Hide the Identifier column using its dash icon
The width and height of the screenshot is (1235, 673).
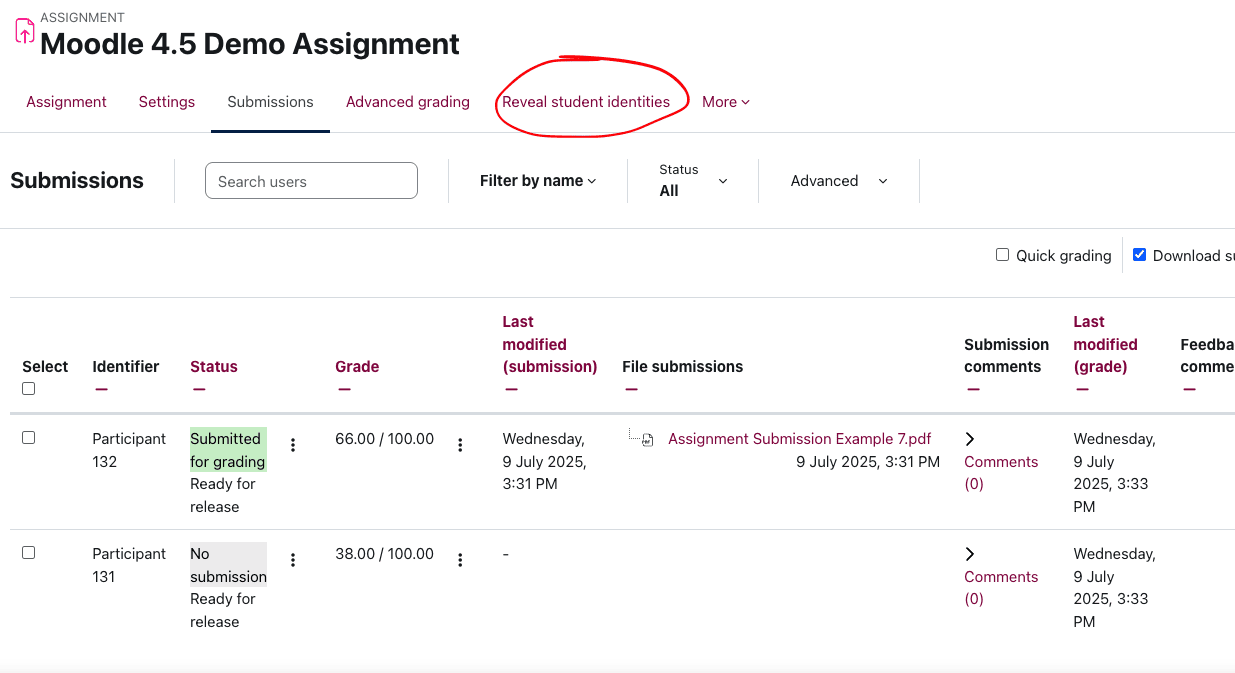[101, 389]
